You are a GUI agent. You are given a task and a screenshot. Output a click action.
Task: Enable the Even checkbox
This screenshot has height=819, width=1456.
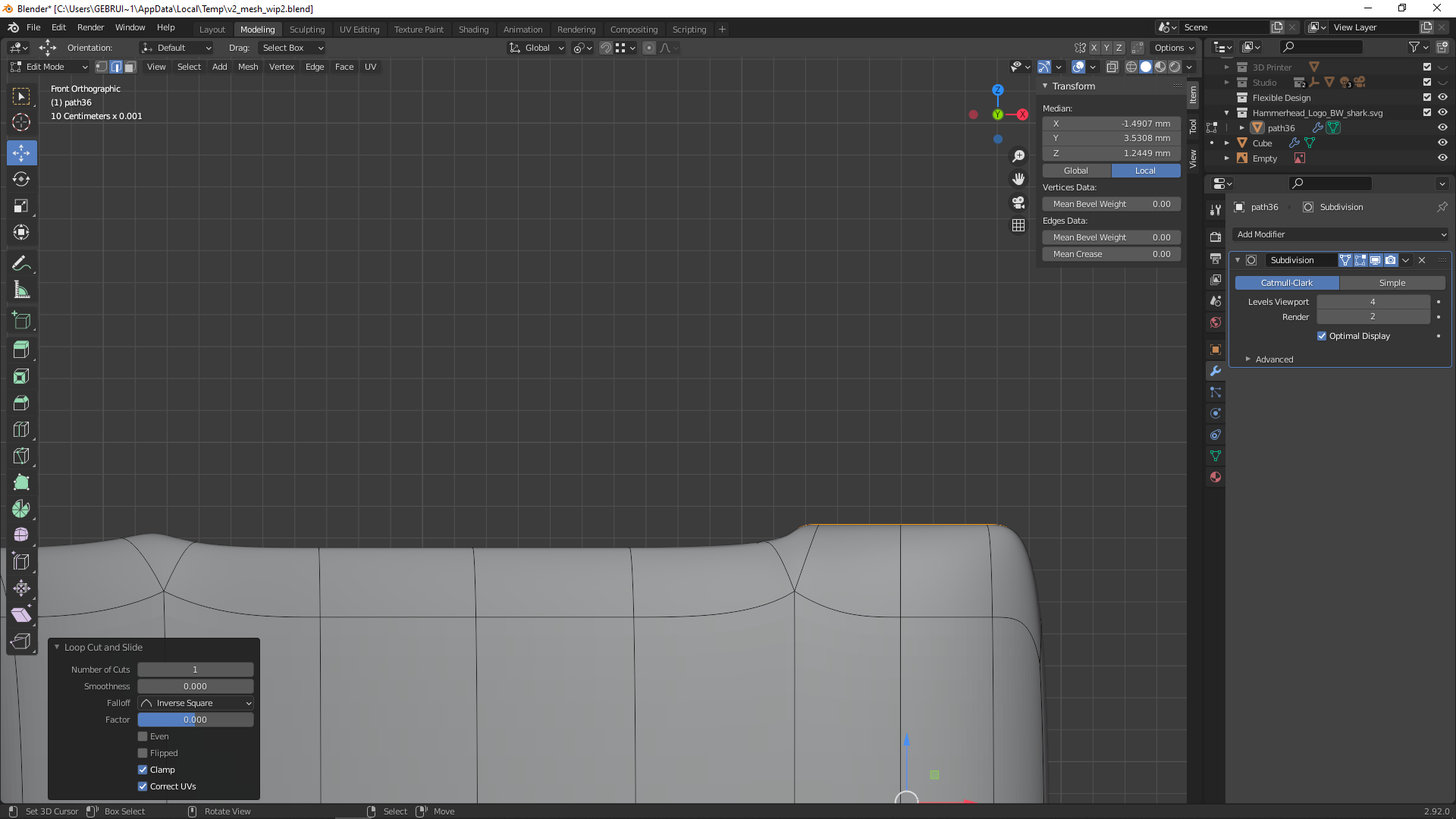[143, 736]
